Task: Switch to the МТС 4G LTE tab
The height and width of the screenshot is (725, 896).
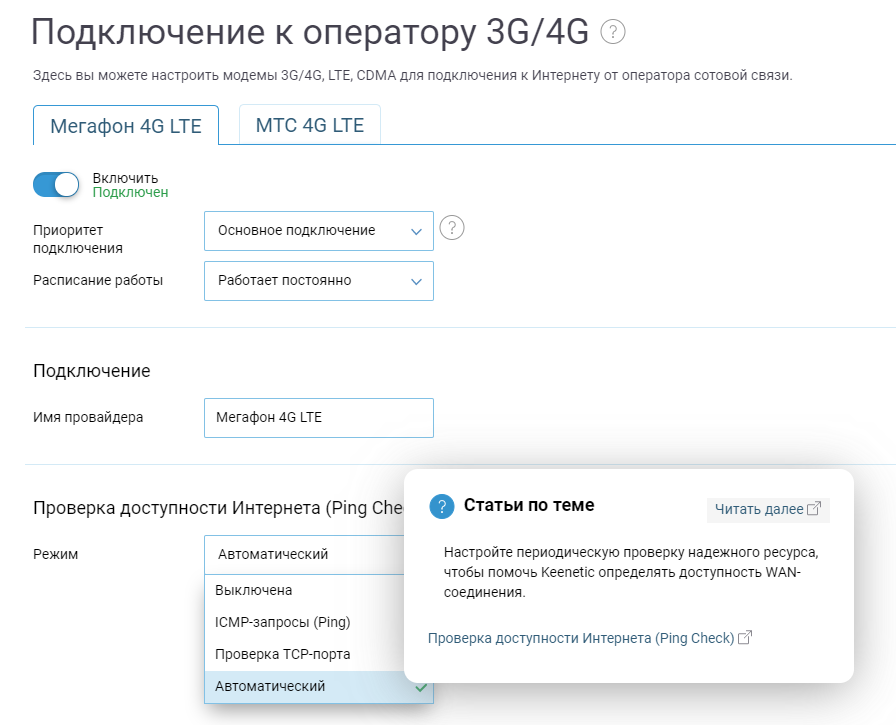Action: click(x=310, y=125)
